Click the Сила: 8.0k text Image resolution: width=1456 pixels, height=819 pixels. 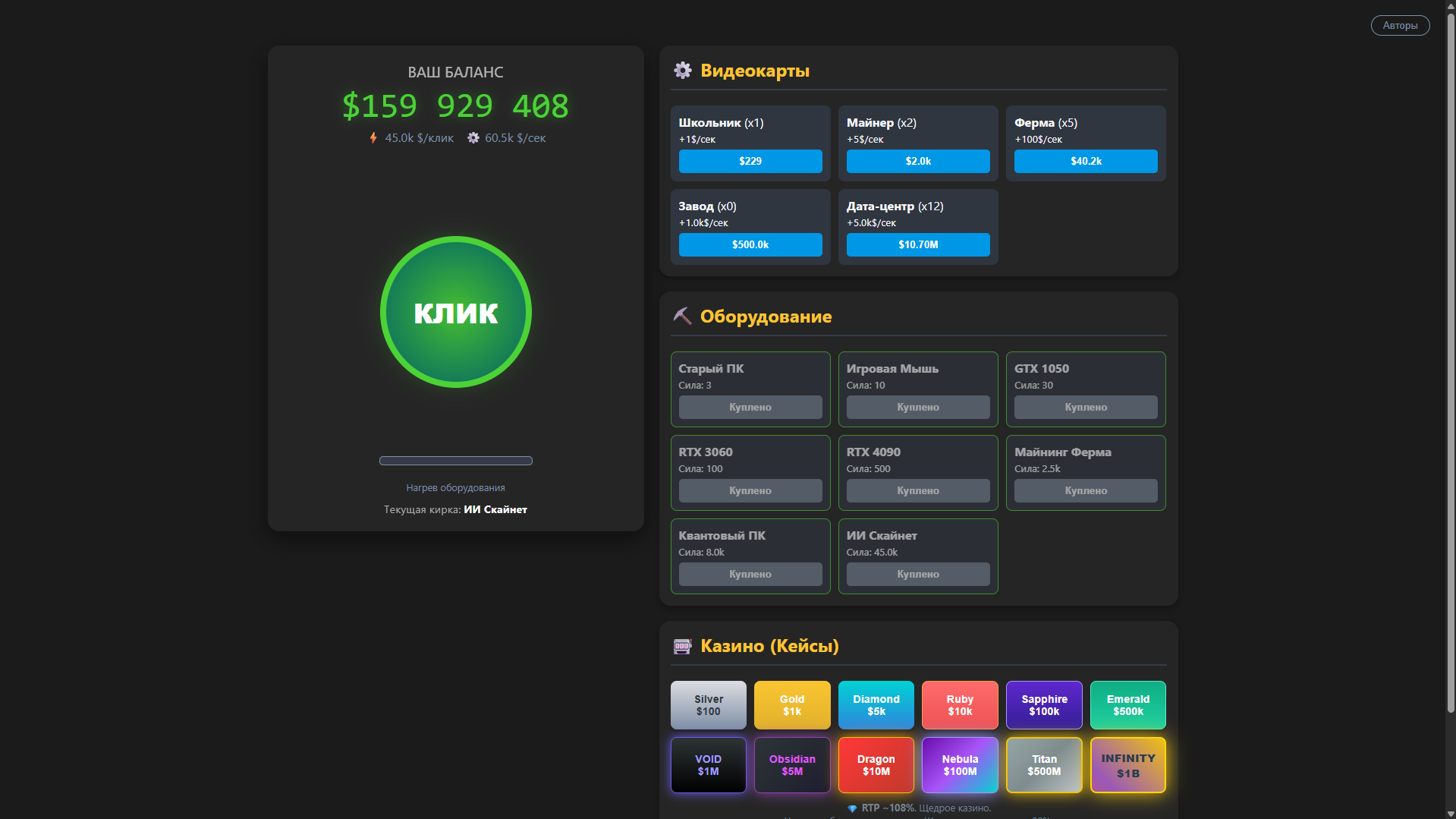[701, 553]
